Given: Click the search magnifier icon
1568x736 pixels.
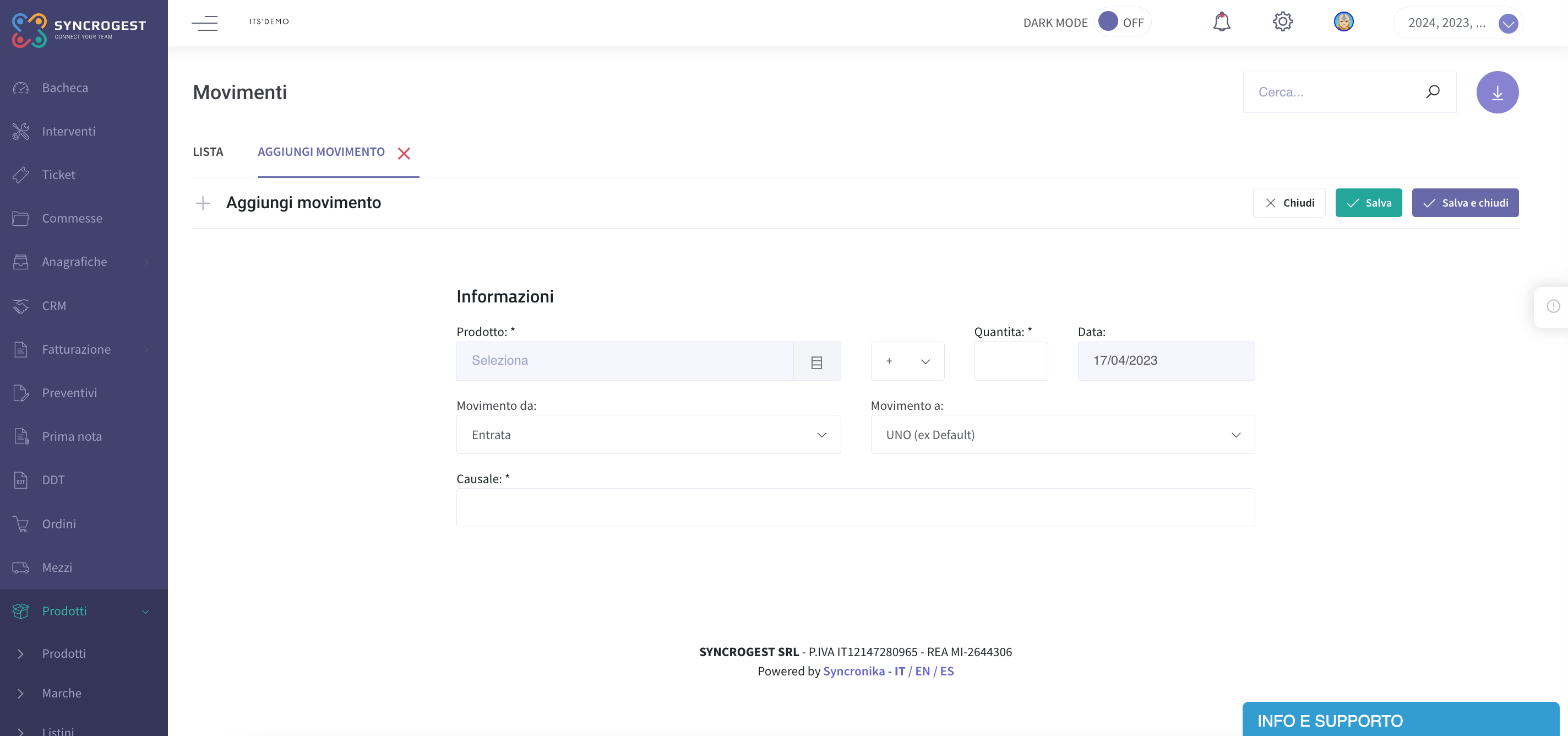Looking at the screenshot, I should [x=1432, y=92].
